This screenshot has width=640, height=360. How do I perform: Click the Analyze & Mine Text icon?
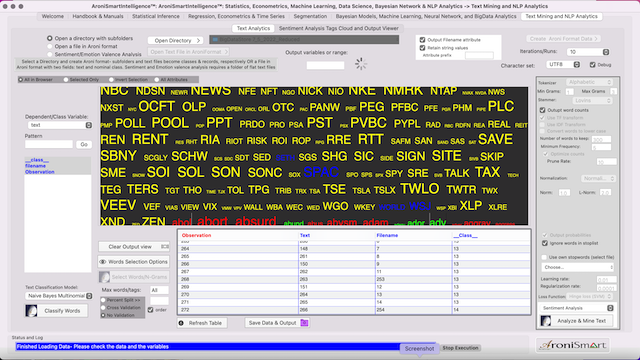click(x=546, y=321)
